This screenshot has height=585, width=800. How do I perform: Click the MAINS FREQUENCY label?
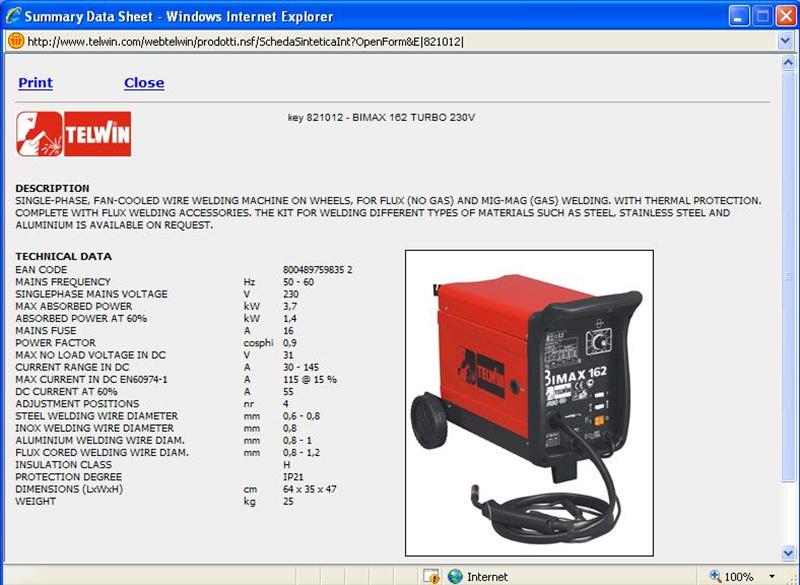pyautogui.click(x=63, y=282)
